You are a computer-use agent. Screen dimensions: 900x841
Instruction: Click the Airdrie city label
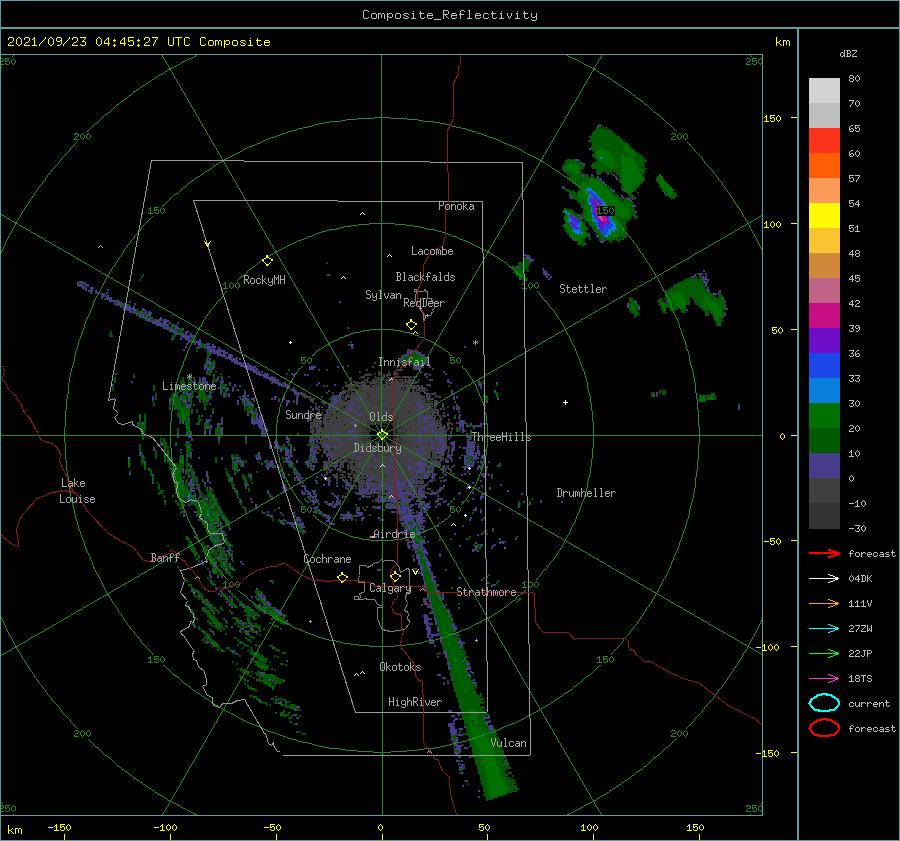[394, 534]
